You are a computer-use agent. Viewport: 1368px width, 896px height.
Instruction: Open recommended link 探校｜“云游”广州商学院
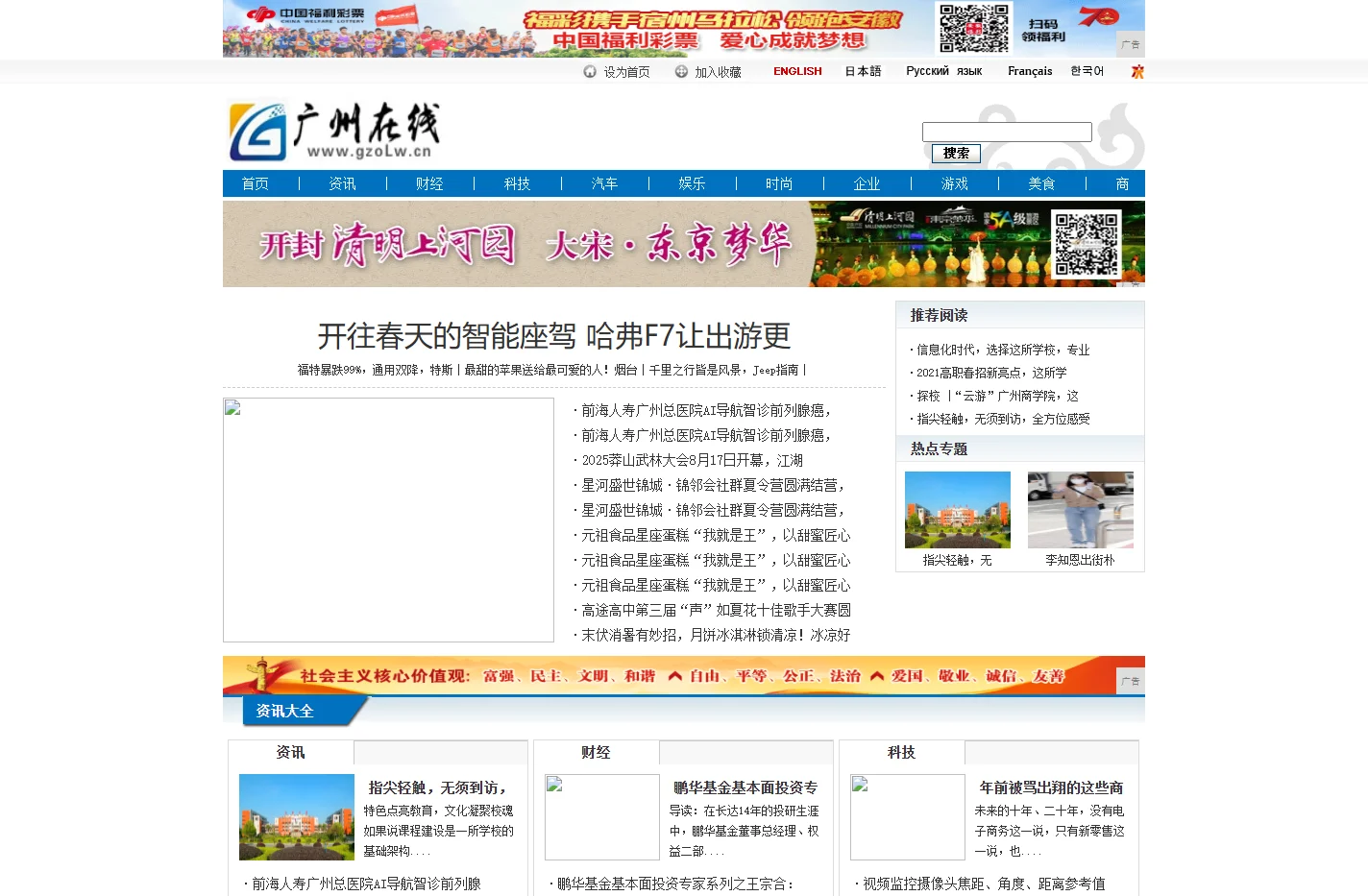(997, 396)
